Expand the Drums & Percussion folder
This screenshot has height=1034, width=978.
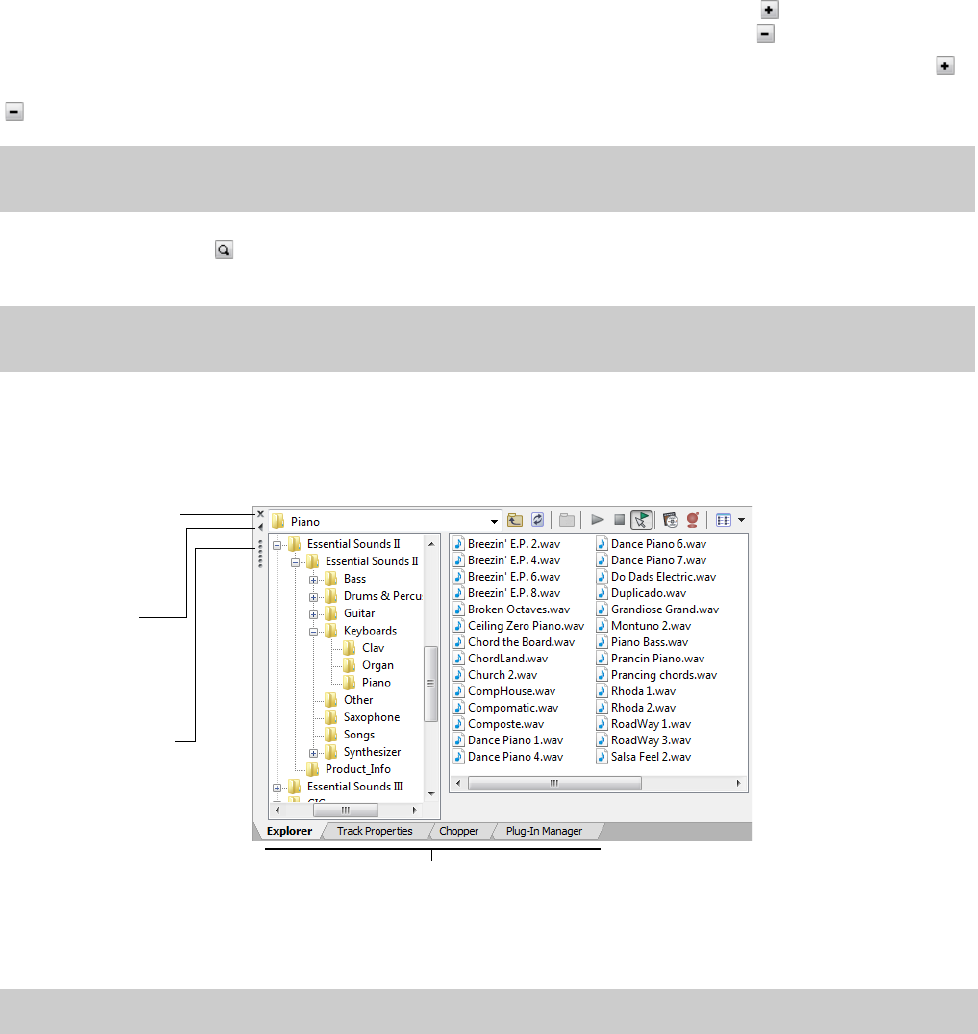tap(314, 597)
